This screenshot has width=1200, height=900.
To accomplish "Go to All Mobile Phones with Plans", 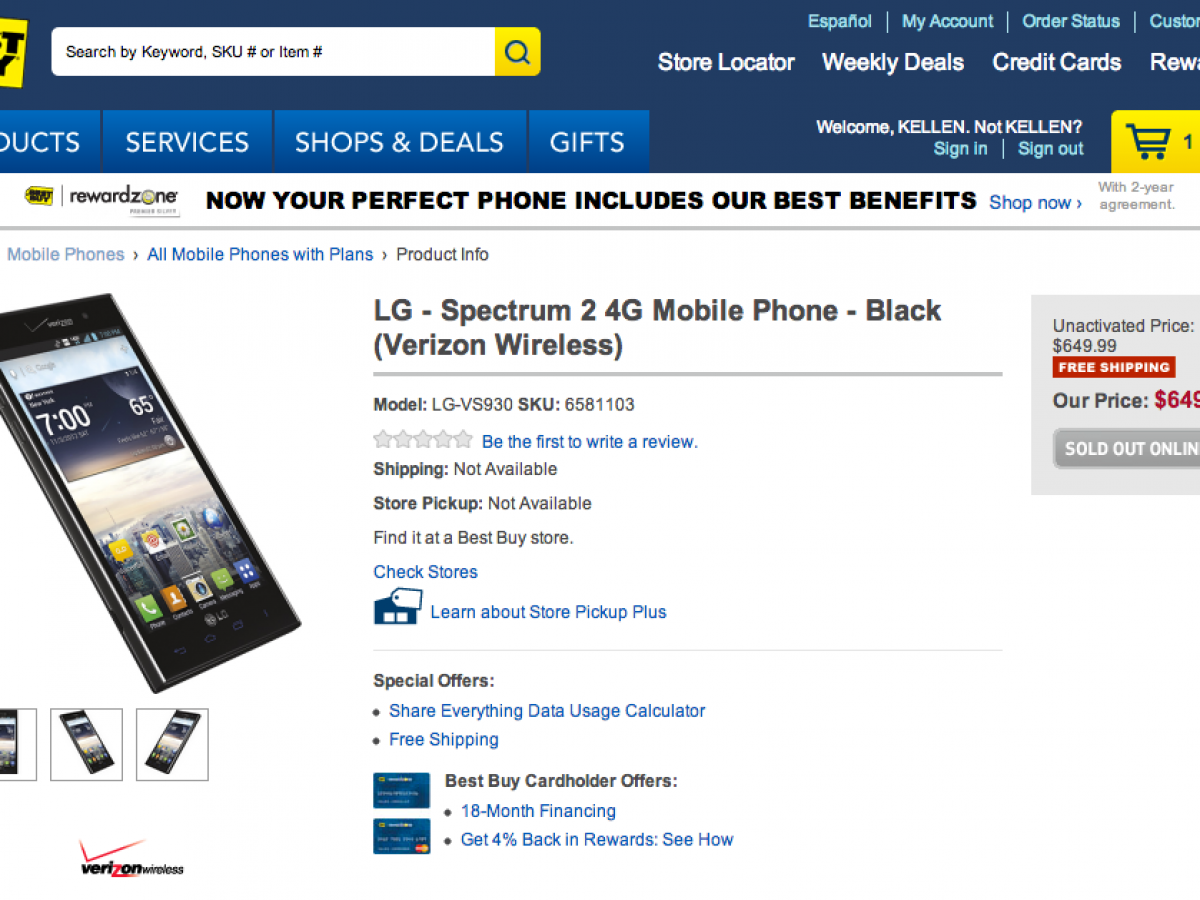I will [x=260, y=254].
